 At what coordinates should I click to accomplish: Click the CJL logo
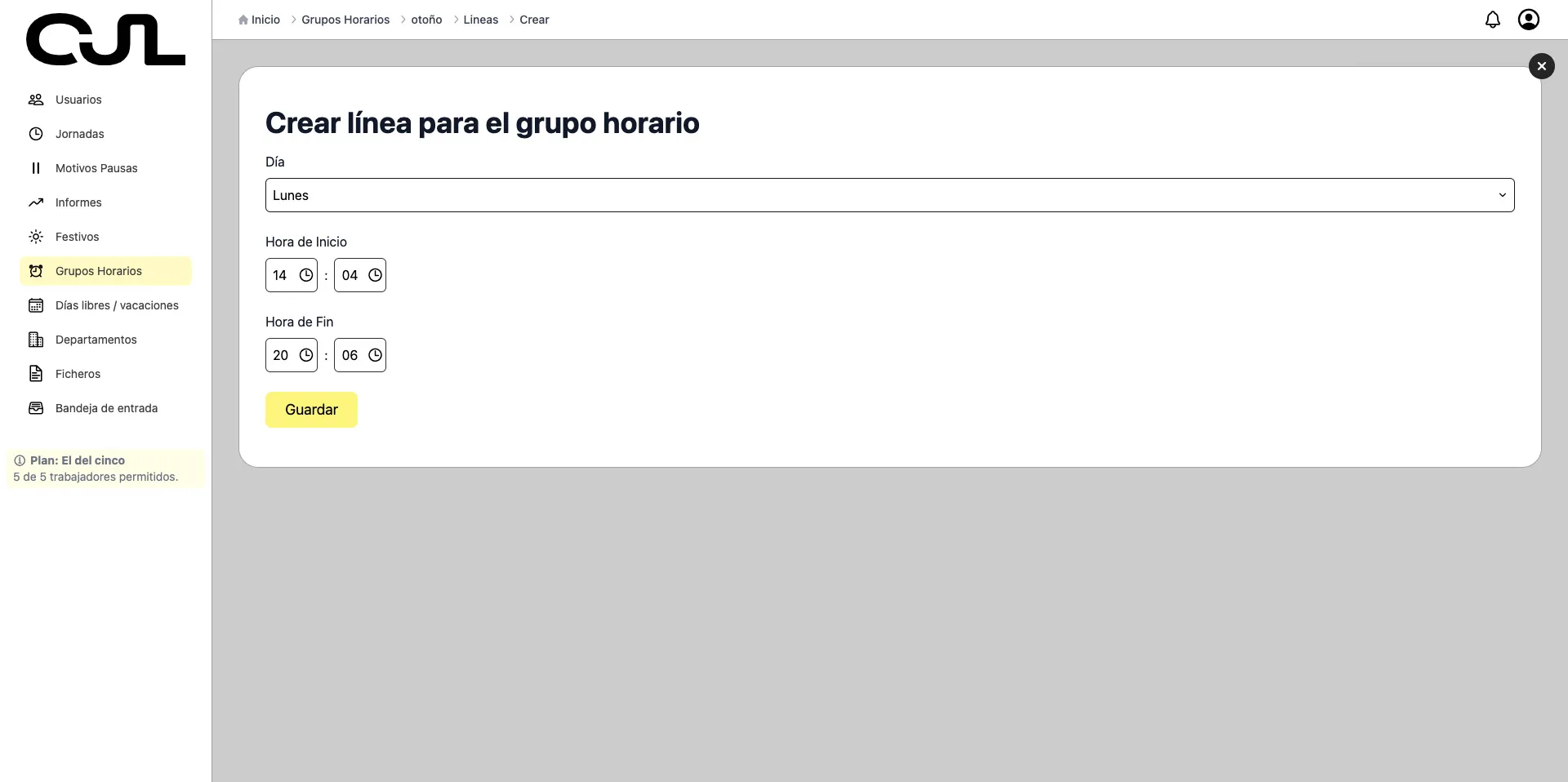tap(105, 39)
